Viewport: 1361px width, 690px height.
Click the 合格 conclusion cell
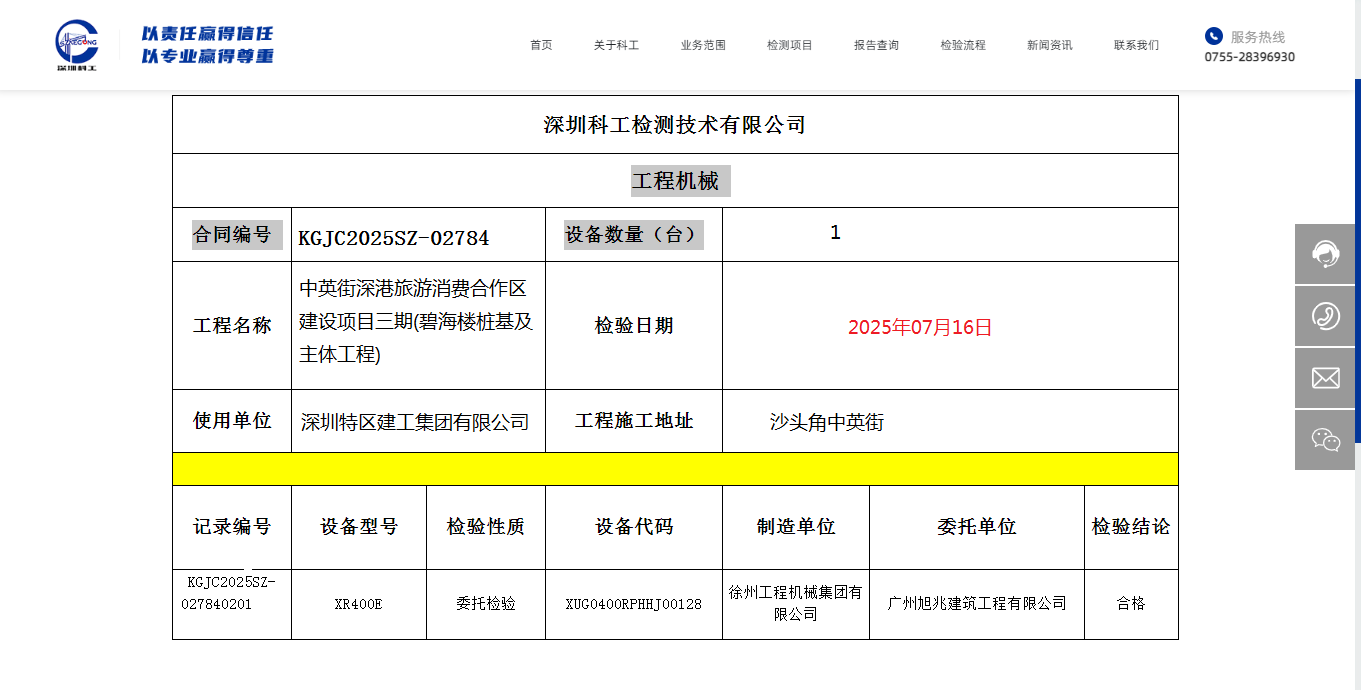[1131, 604]
